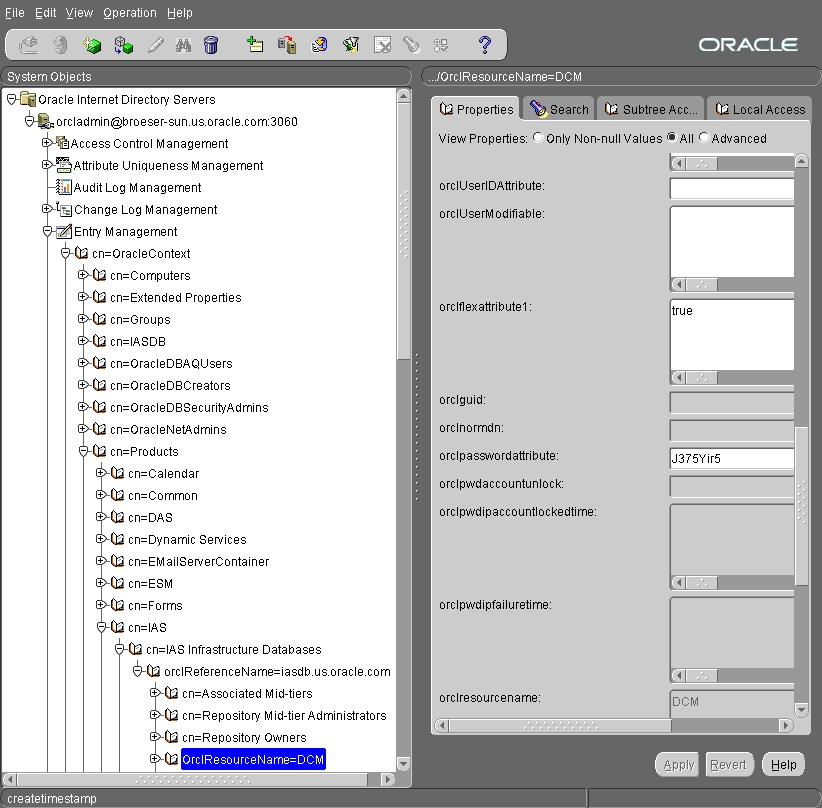Click the properties panel horizontal scrollbar thumb
This screenshot has width=822, height=808.
560,726
